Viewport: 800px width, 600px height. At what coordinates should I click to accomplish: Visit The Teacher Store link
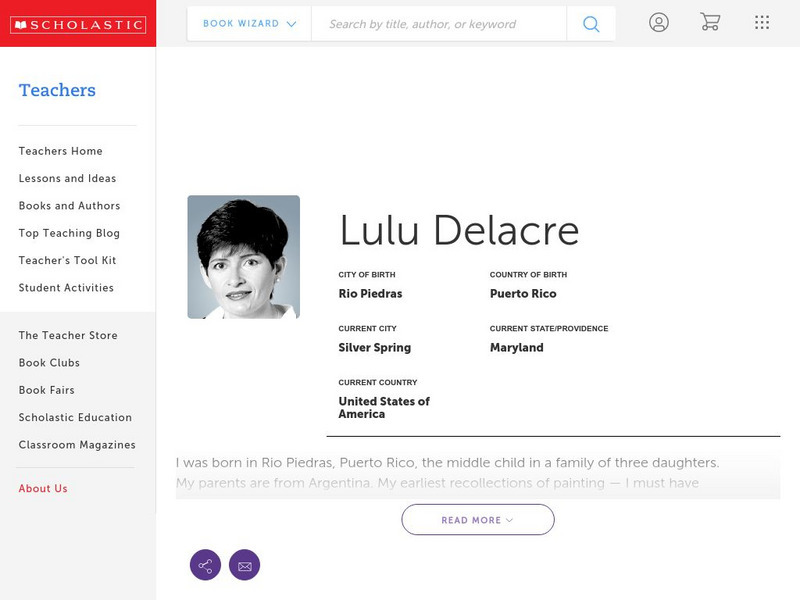click(68, 336)
